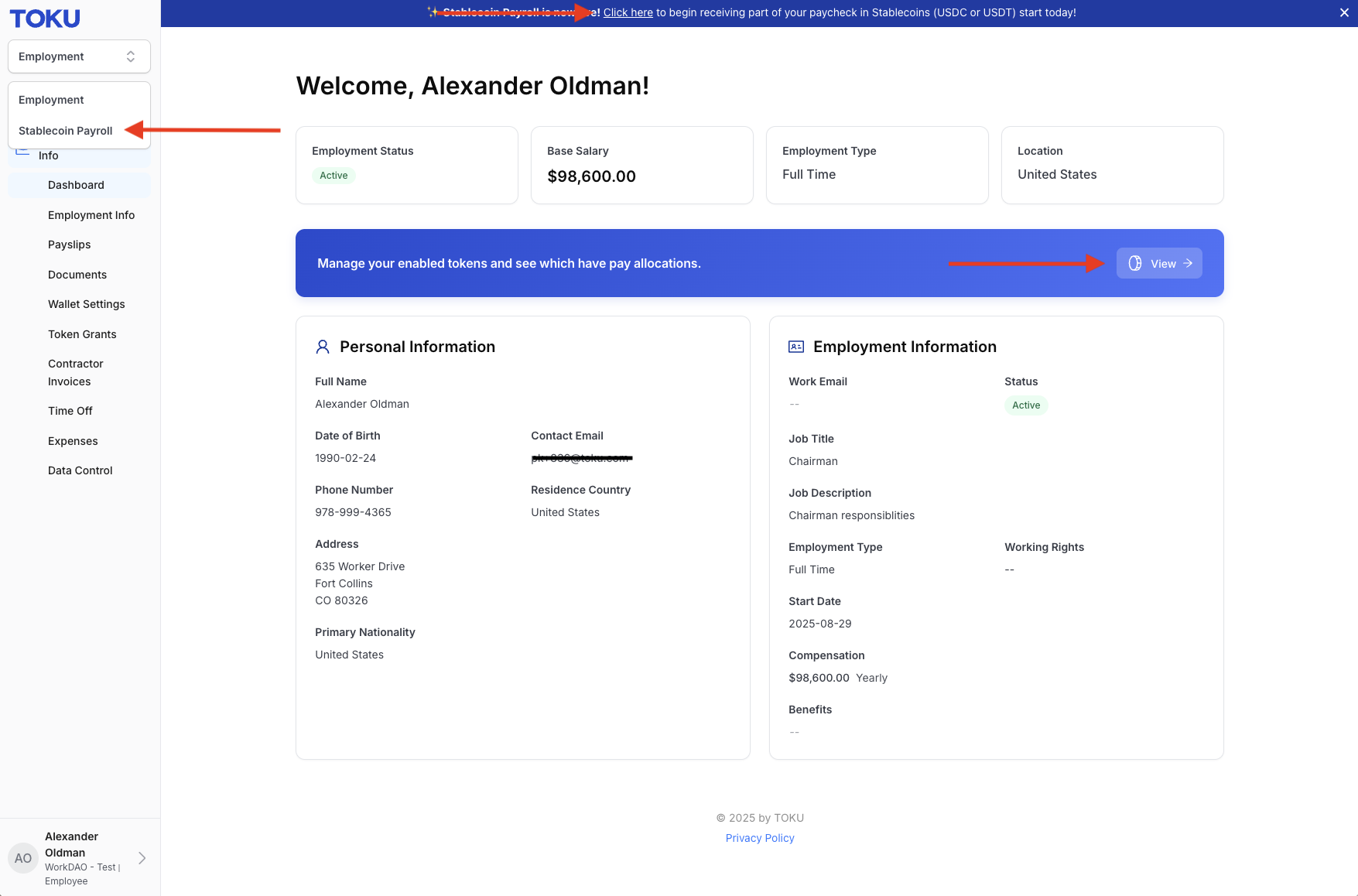Click the partially hidden sidebar Info section icon

tap(22, 152)
